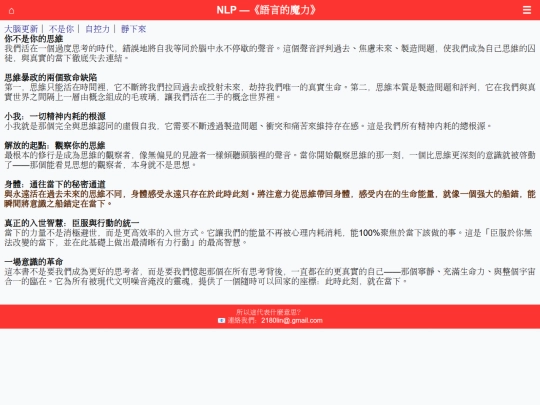
Task: Click heading 你不是你的思維
Action: (34, 39)
